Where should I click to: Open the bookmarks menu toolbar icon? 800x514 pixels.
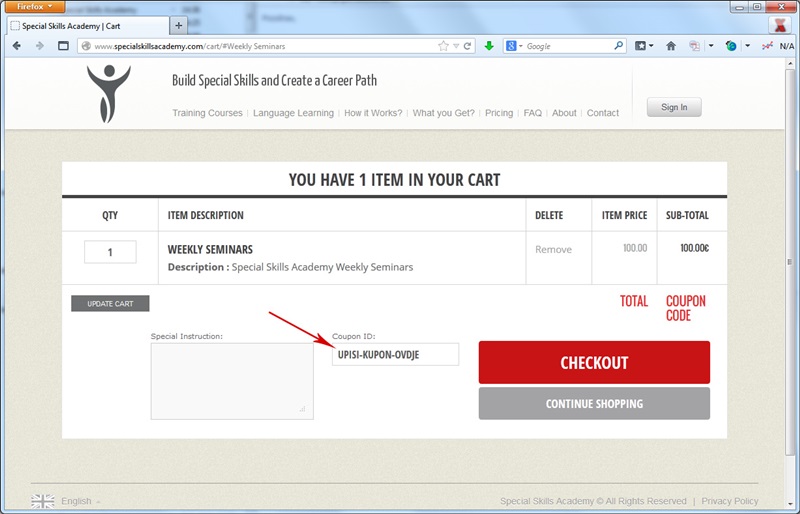coord(640,46)
